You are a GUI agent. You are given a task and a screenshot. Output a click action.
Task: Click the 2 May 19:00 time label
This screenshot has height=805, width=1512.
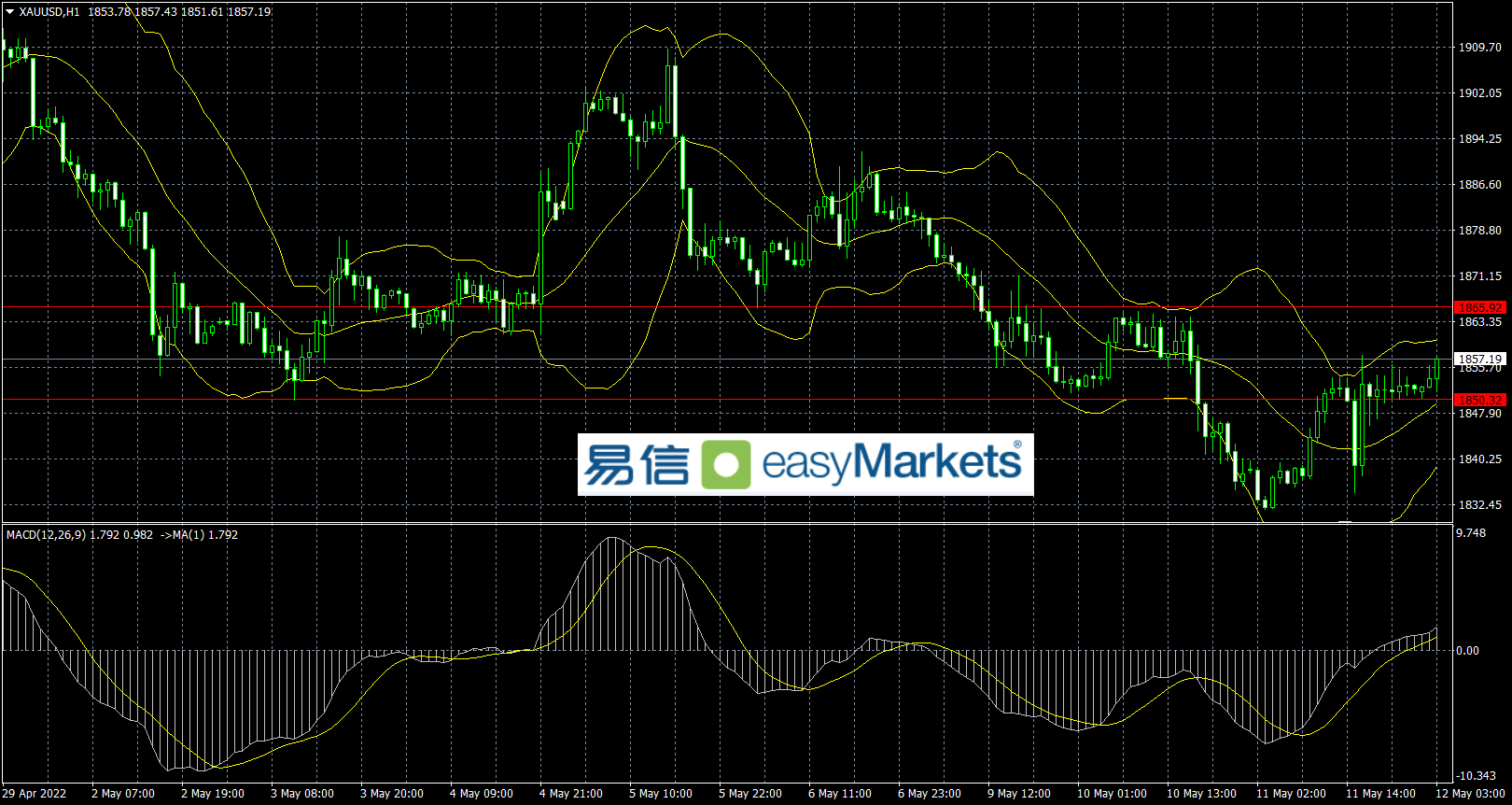click(x=213, y=794)
